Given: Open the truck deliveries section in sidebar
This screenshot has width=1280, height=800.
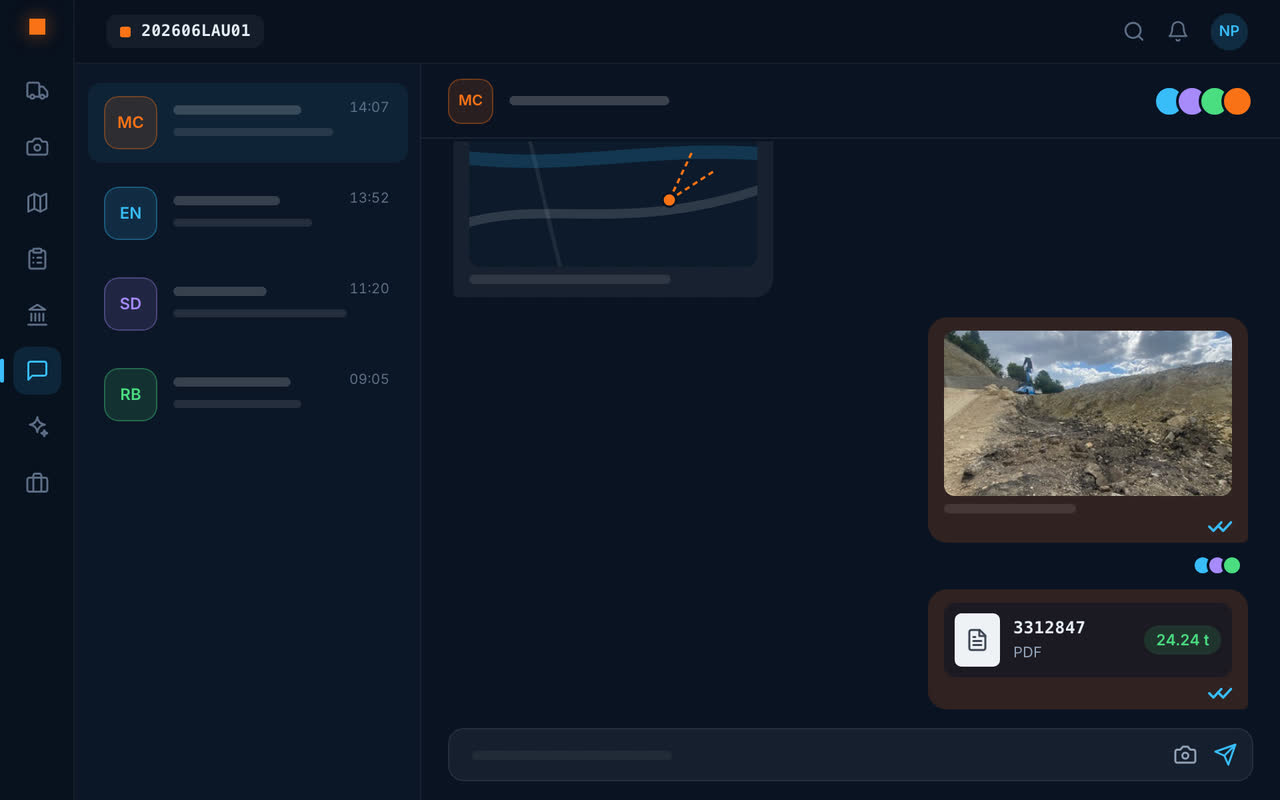Looking at the screenshot, I should click(x=37, y=91).
